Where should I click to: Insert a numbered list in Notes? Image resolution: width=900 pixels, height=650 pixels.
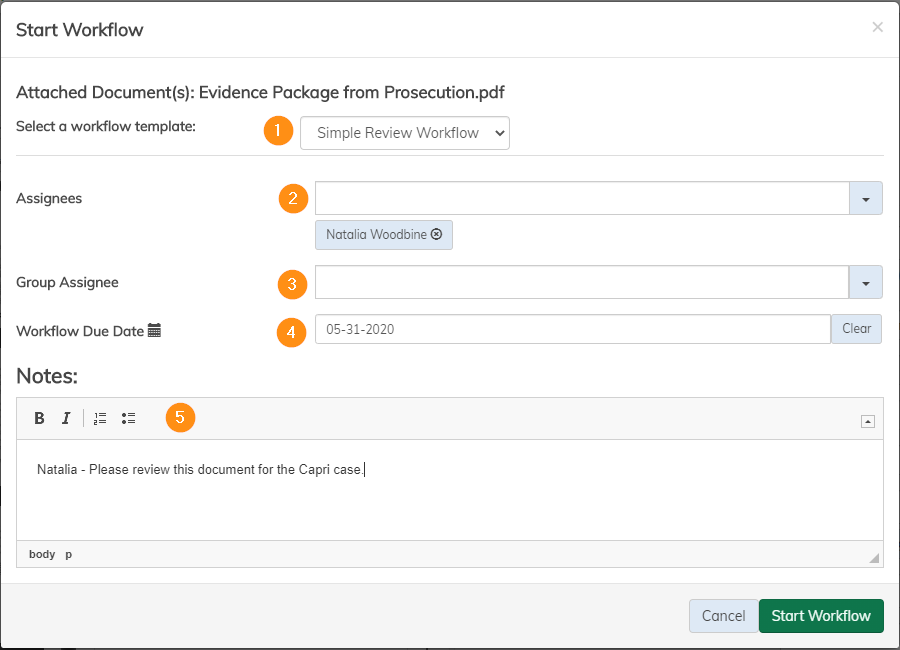point(100,418)
